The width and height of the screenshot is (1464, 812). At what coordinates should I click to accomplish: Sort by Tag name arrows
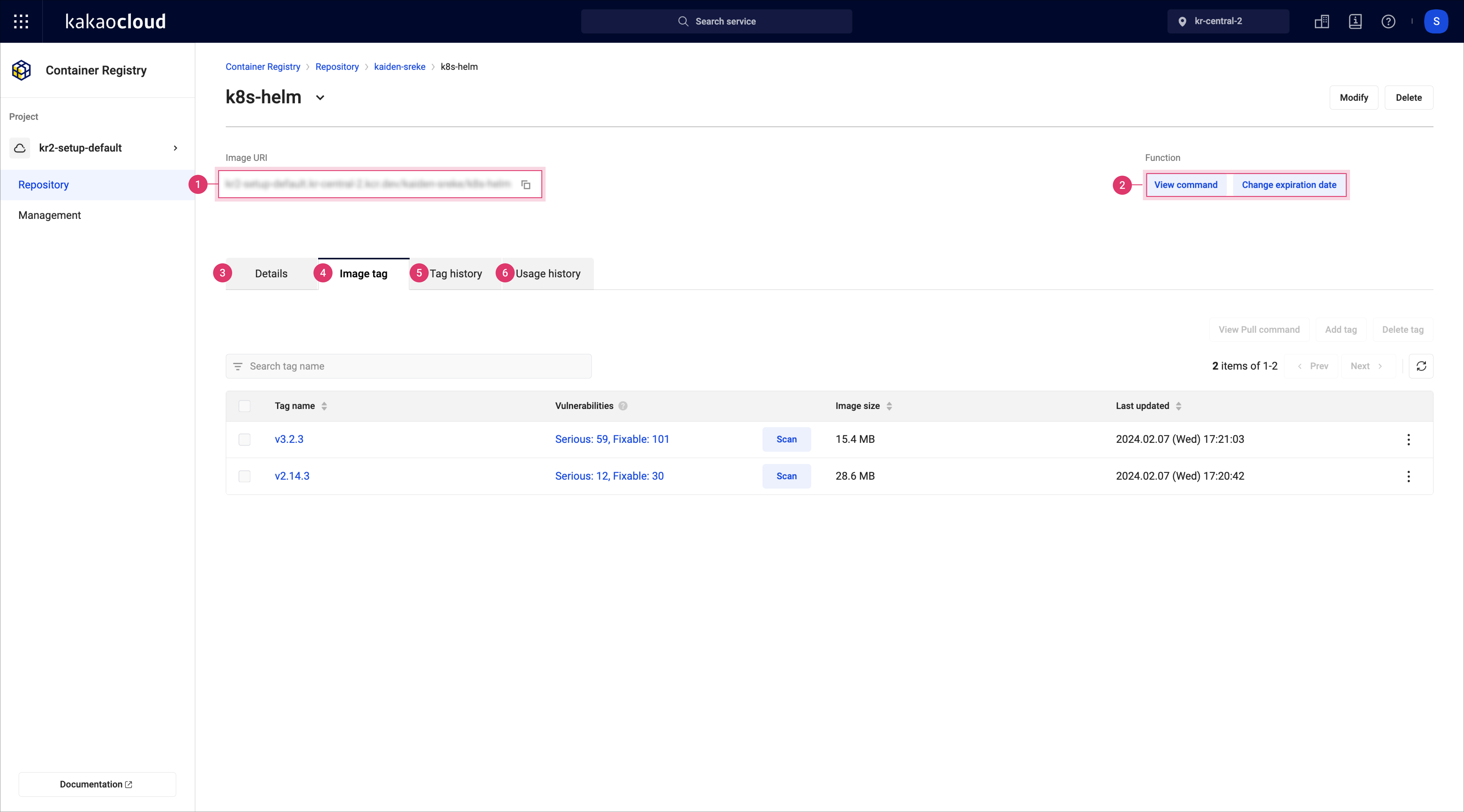324,406
